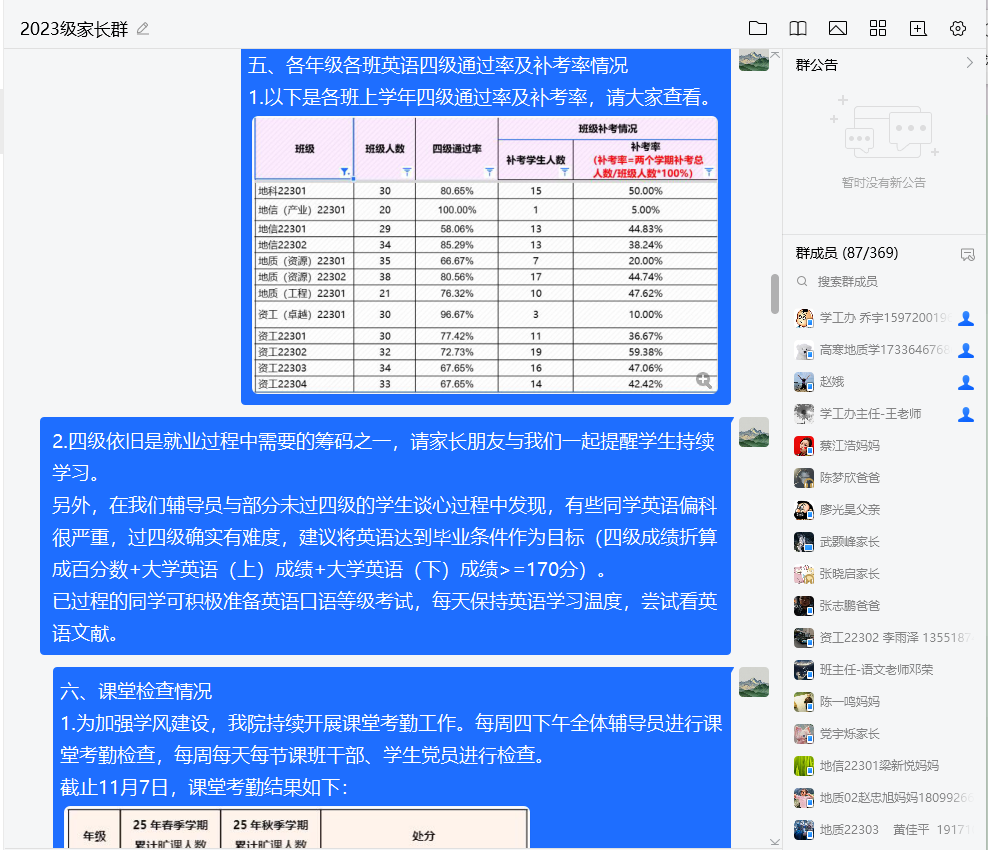
Task: Open the group apps grid icon
Action: 878,28
